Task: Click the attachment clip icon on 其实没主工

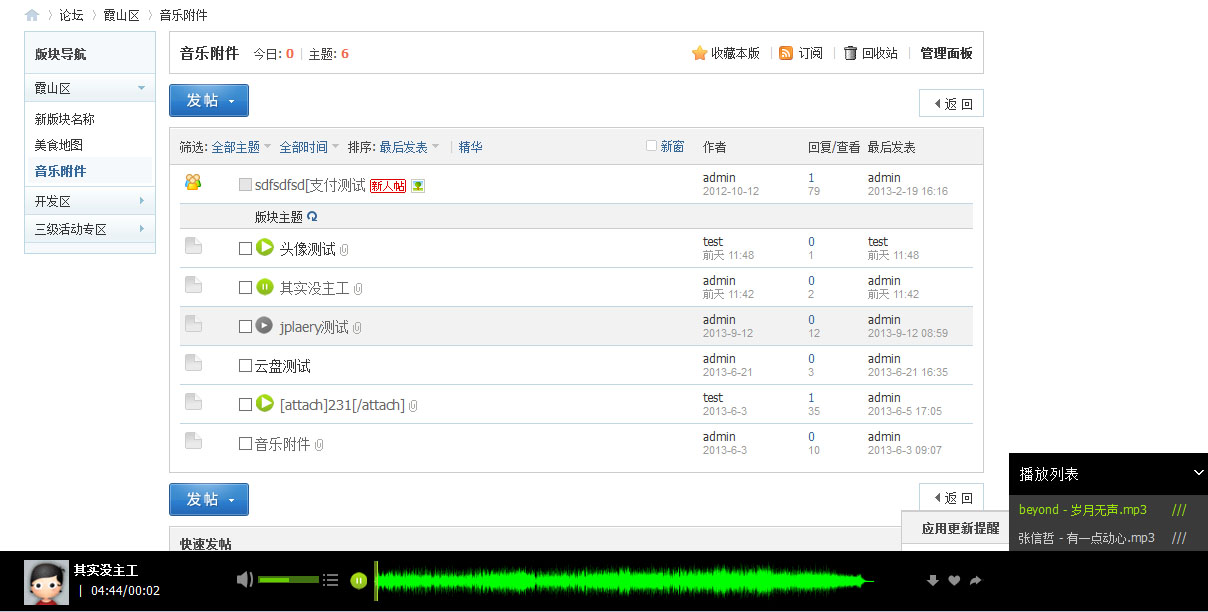Action: 358,289
